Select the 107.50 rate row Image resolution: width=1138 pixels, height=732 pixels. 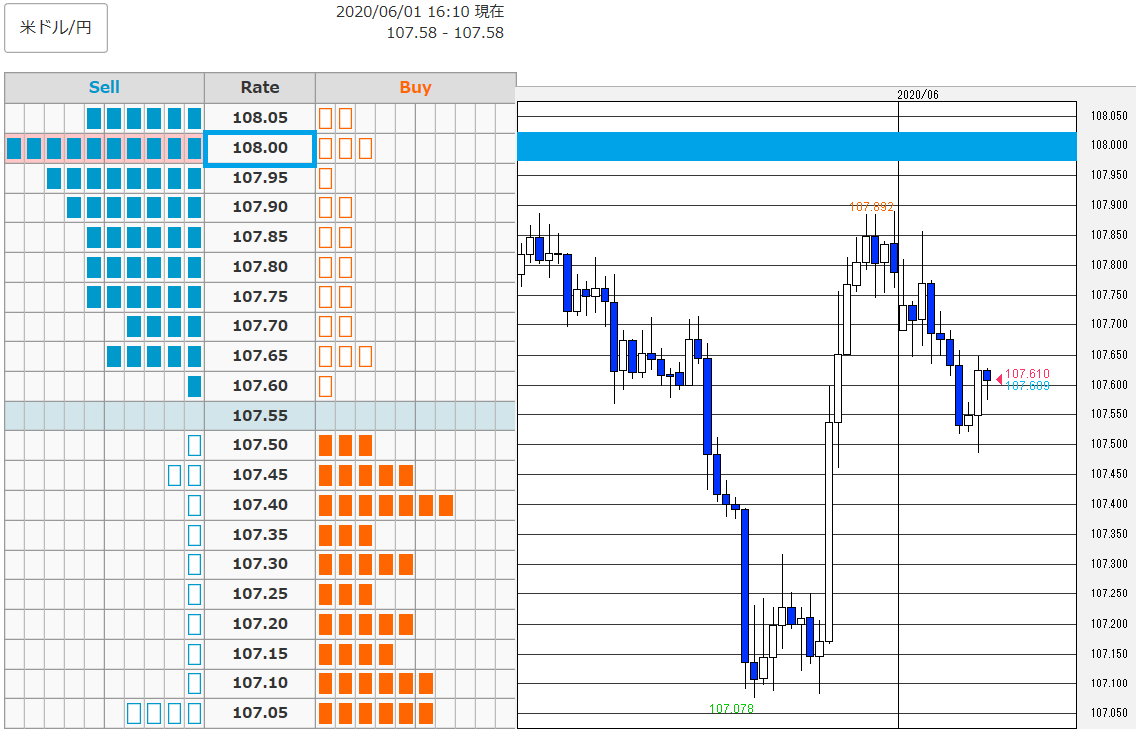[260, 445]
